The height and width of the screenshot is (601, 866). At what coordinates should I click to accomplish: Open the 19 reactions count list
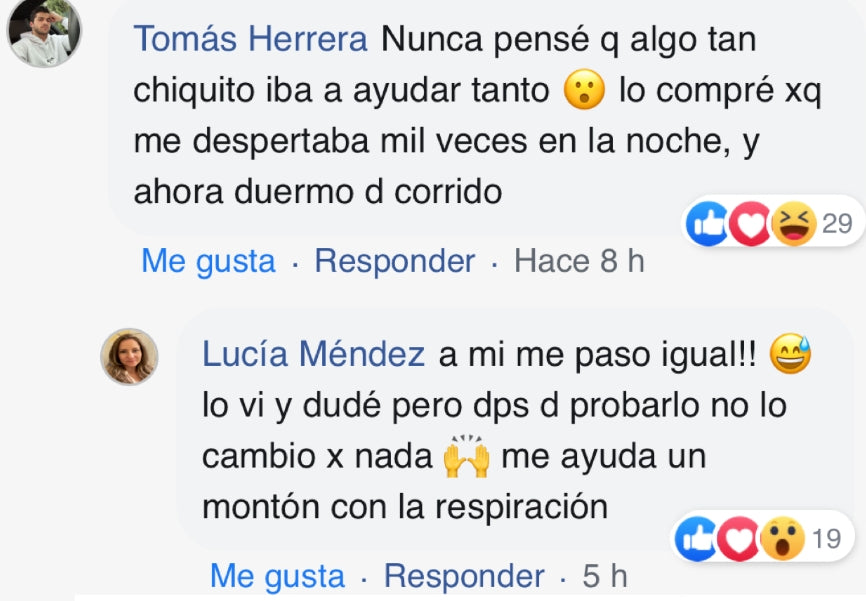(826, 540)
